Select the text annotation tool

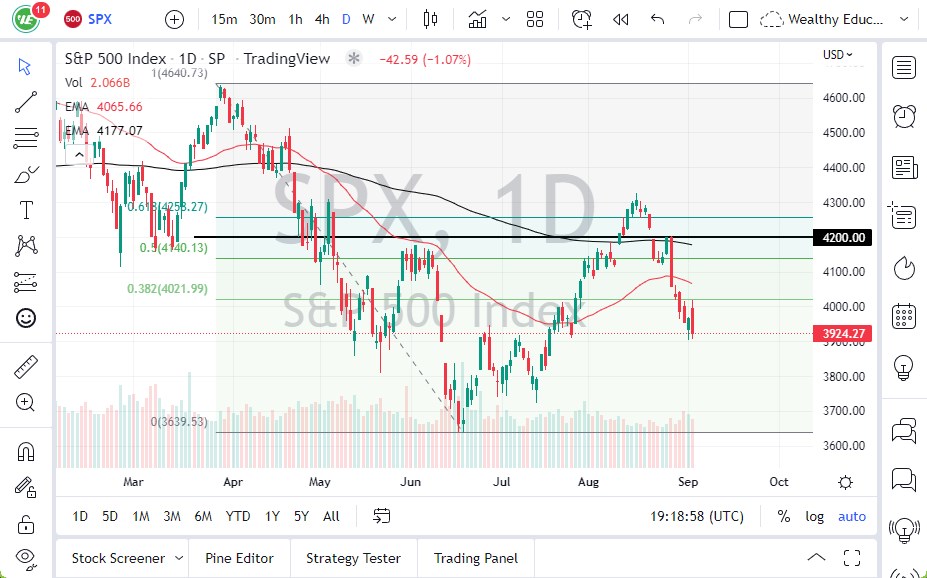25,210
